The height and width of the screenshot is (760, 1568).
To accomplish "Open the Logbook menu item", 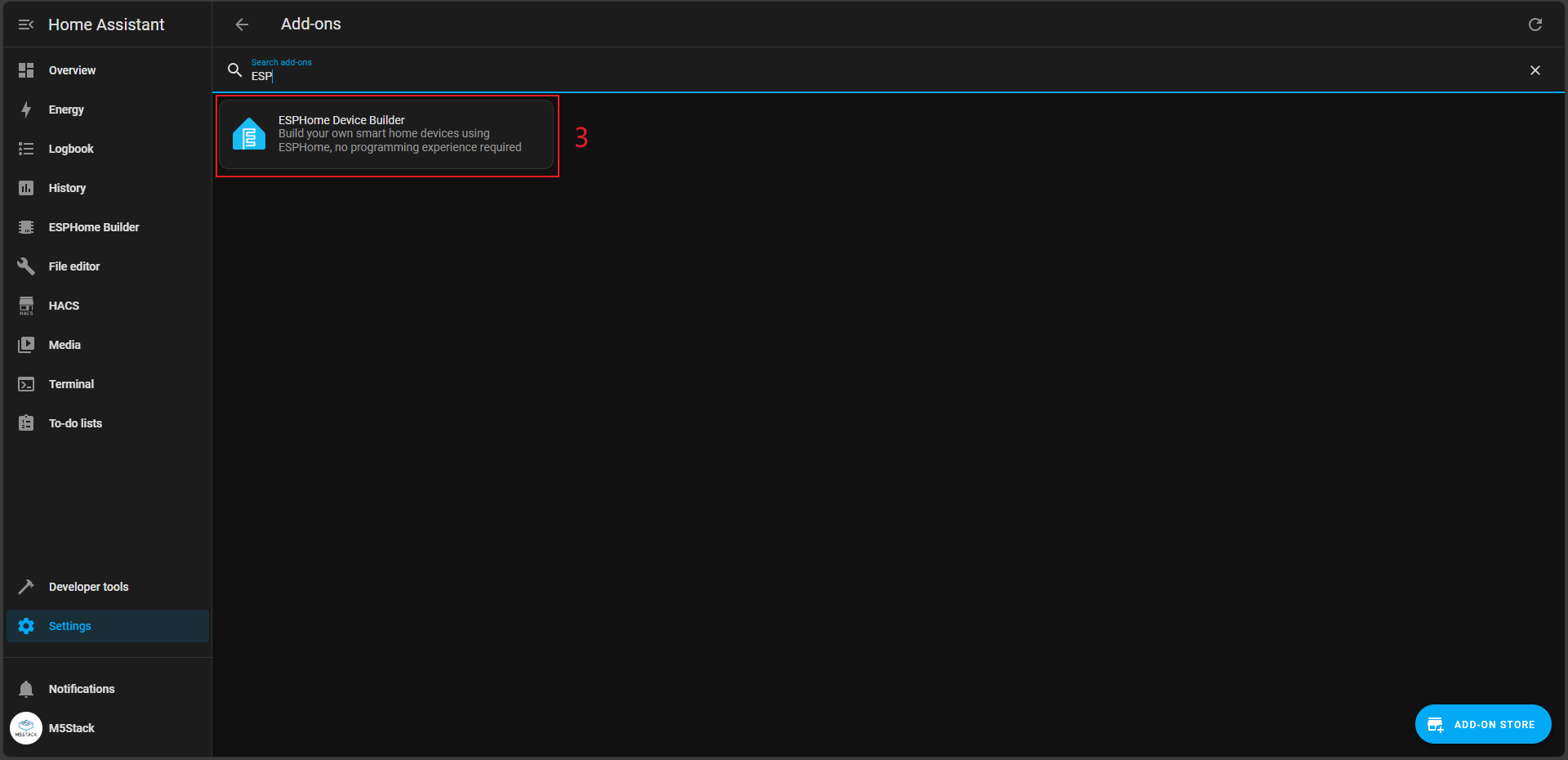I will tap(108, 149).
